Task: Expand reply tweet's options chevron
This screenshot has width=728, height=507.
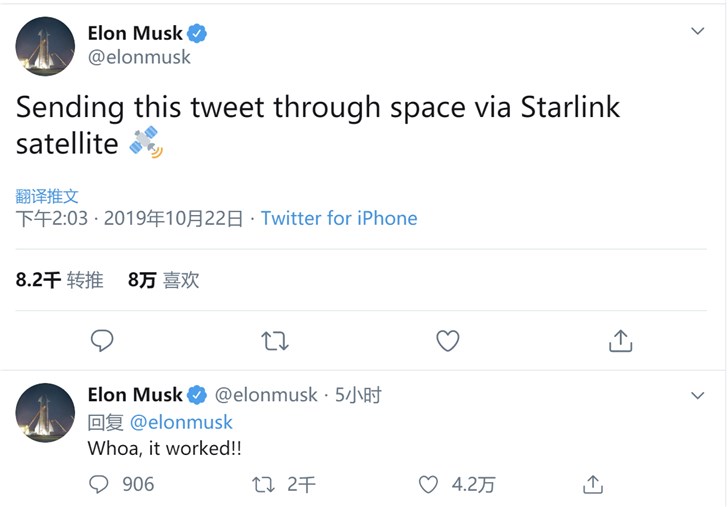Action: coord(698,395)
